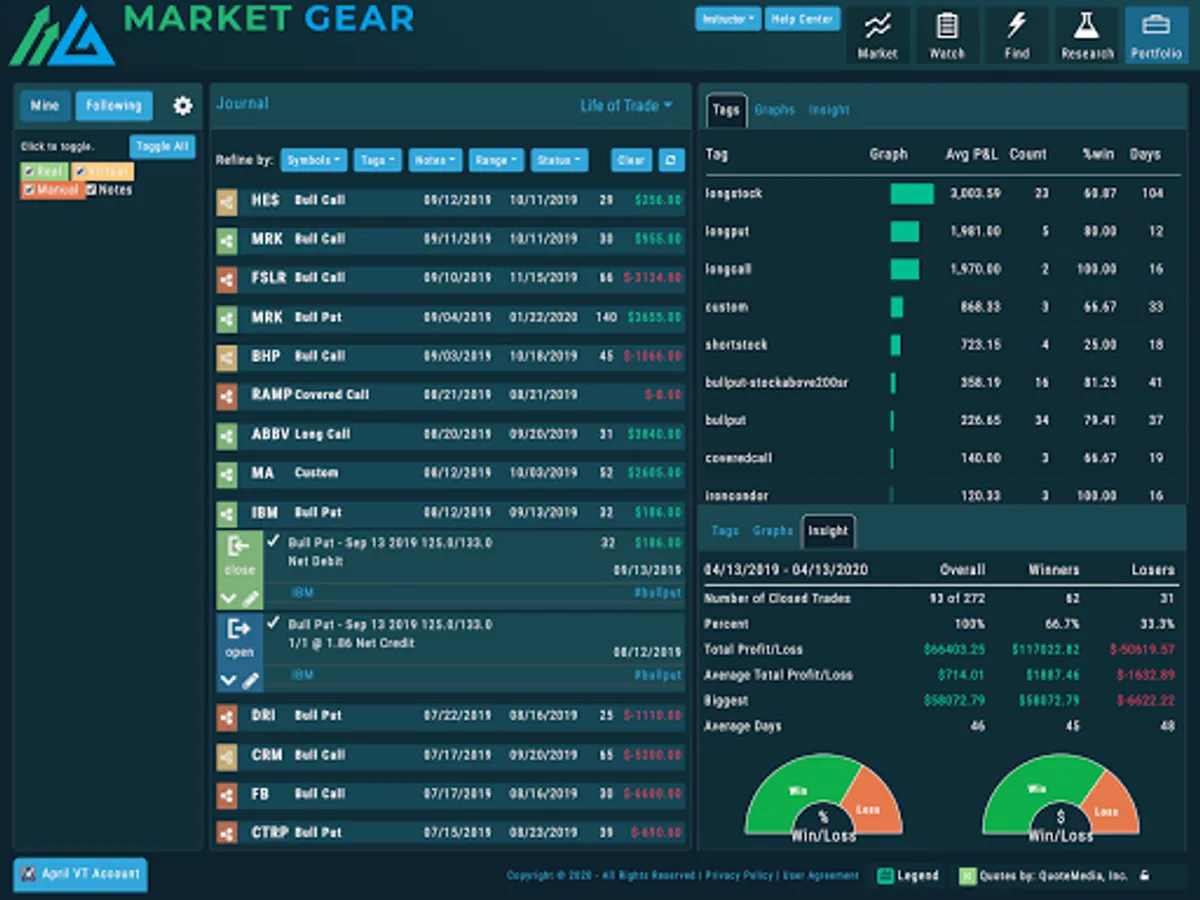Select lower panel Insight tab

pyautogui.click(x=828, y=531)
